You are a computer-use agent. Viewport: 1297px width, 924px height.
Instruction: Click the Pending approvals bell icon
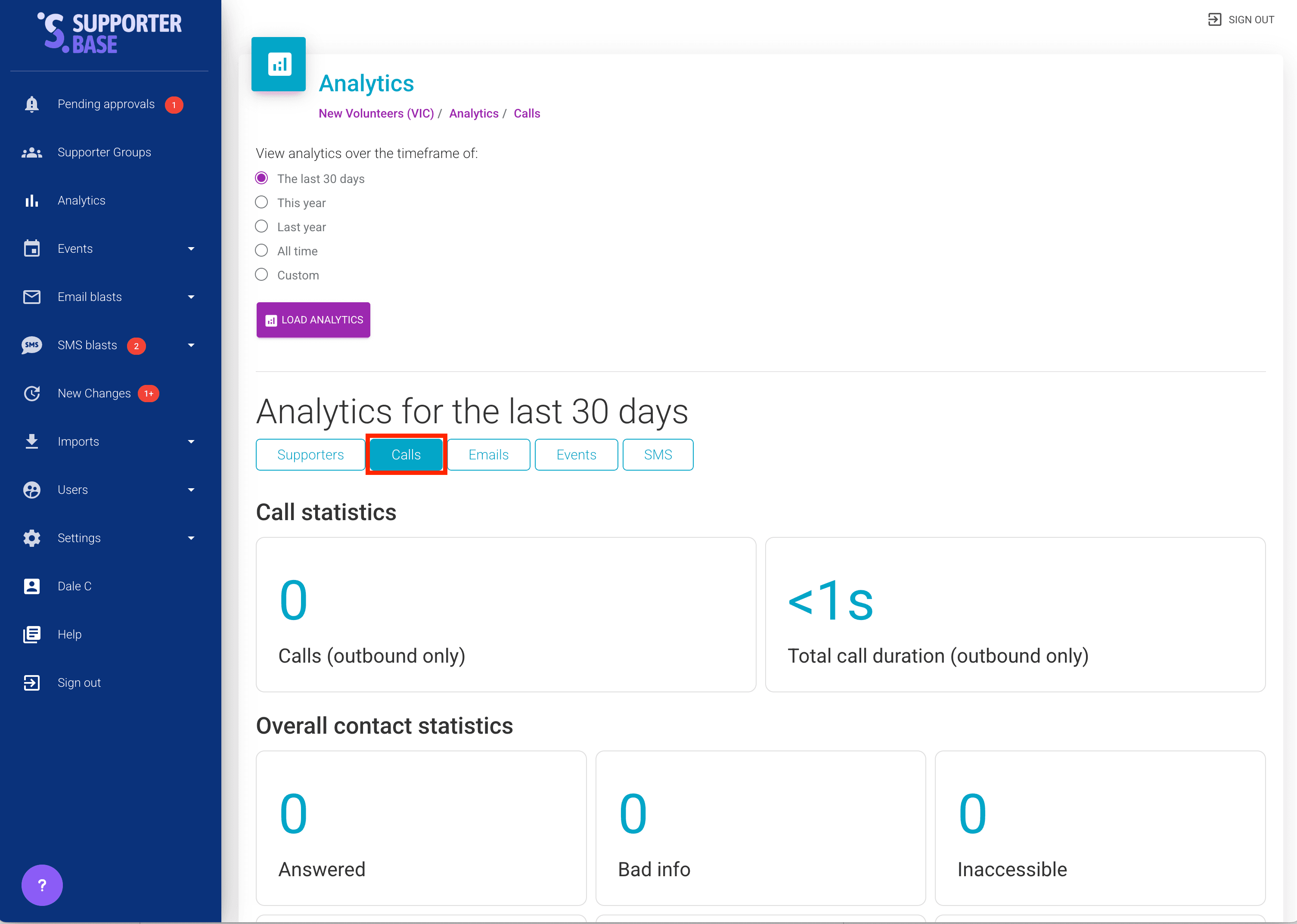coord(32,104)
